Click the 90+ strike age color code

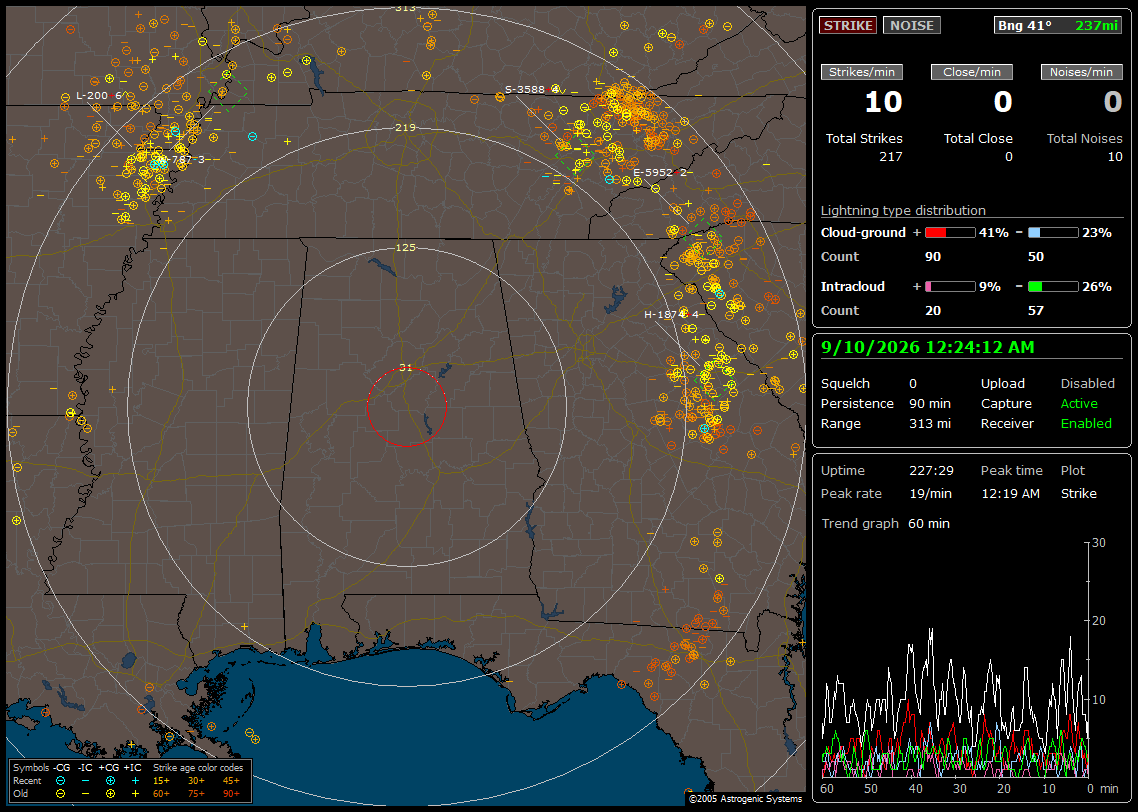[232, 794]
